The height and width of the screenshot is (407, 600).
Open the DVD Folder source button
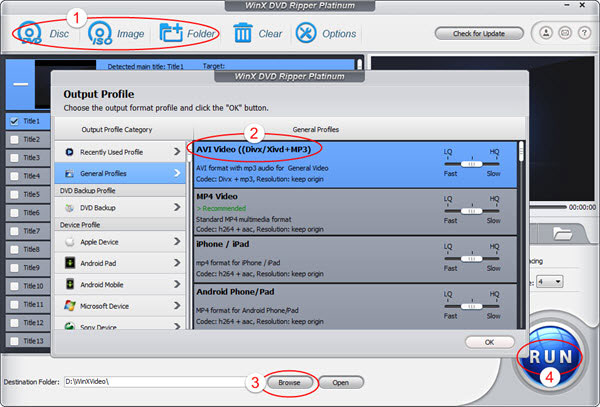[171, 33]
